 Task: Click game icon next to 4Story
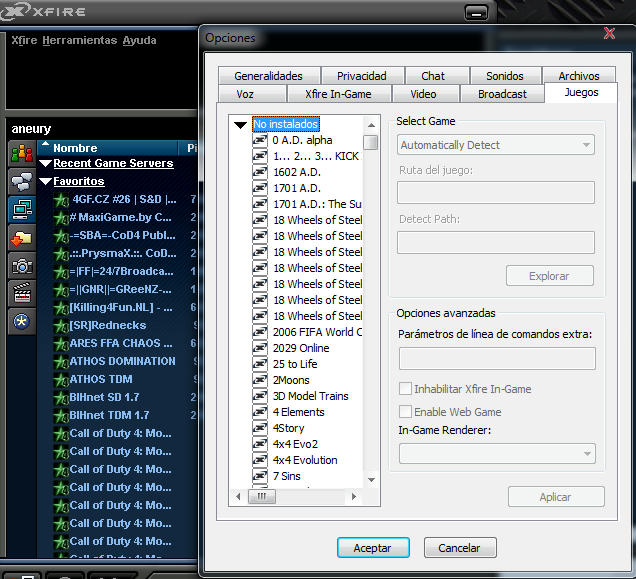pos(260,428)
